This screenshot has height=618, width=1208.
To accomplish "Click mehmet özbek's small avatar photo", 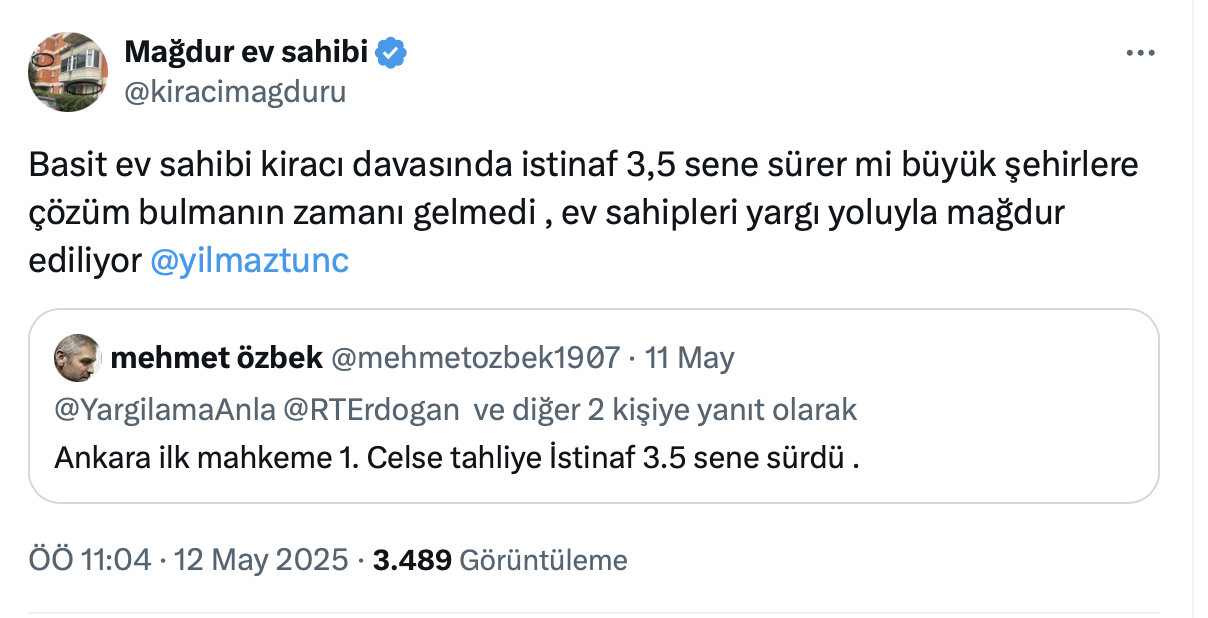I will click(77, 358).
